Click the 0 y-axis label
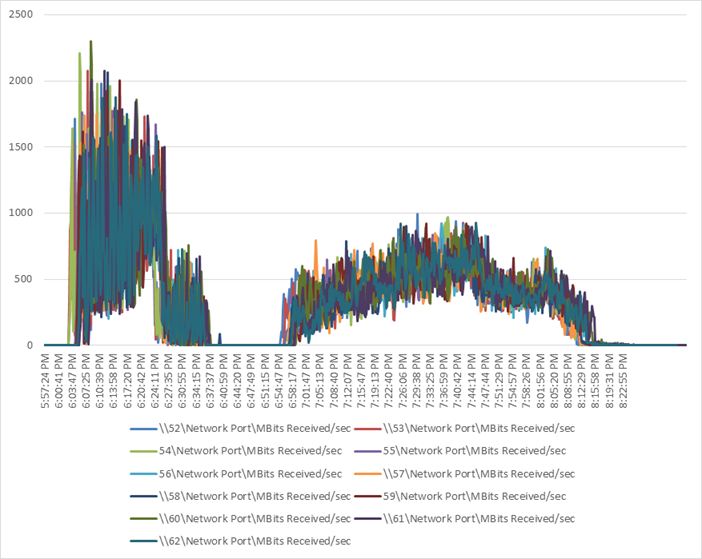This screenshot has height=559, width=702. point(30,345)
